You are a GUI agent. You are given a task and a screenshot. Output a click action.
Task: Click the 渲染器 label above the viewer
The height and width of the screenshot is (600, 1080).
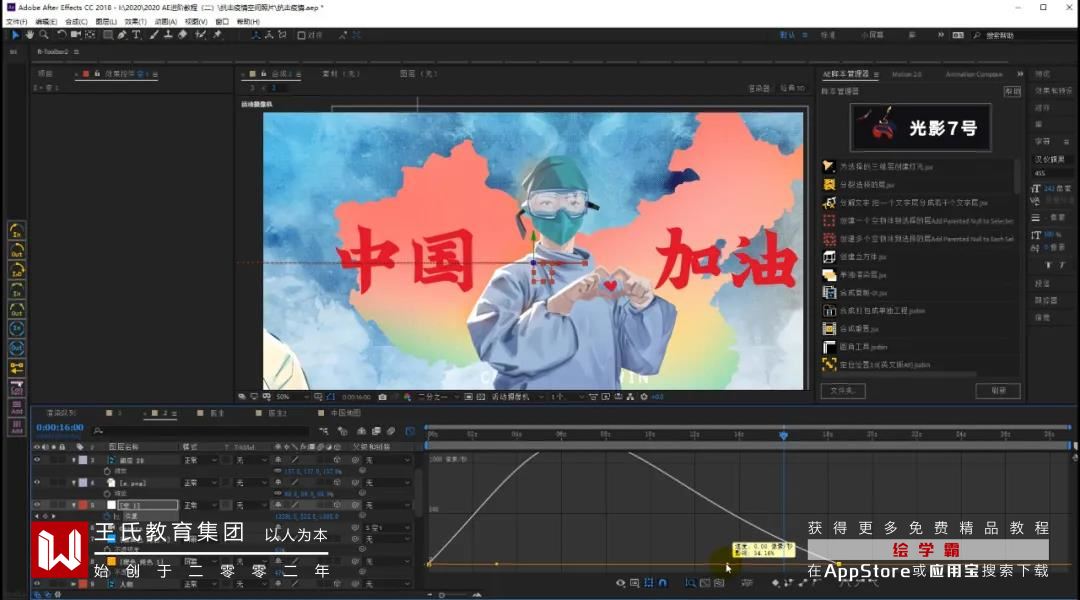[x=759, y=88]
